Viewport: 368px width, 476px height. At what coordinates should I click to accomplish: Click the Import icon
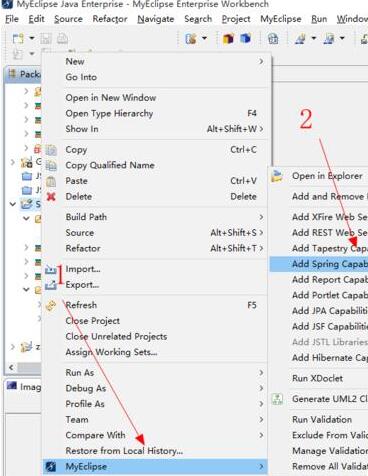click(51, 269)
